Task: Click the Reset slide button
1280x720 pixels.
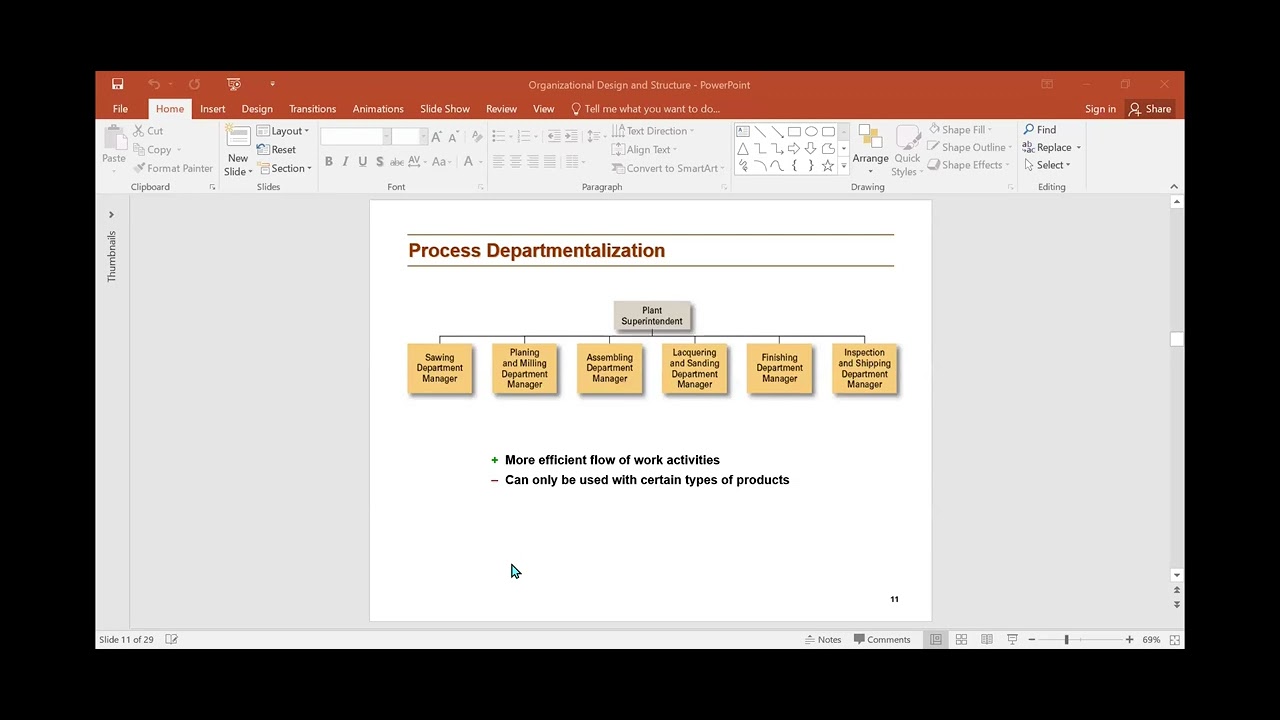Action: tap(277, 150)
